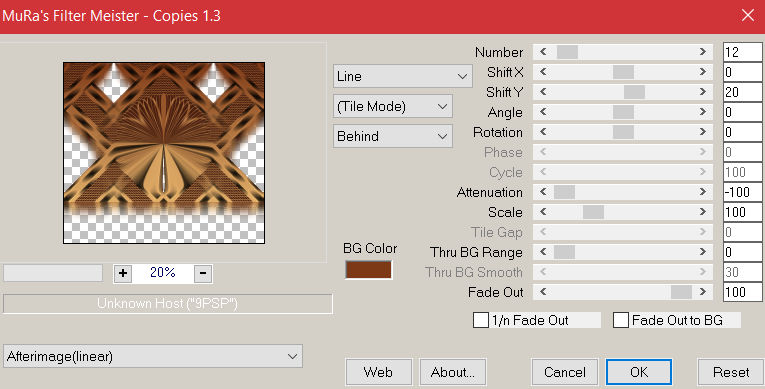Click the filter preview thumbnail
Screen dimensions: 765x389
coord(164,153)
